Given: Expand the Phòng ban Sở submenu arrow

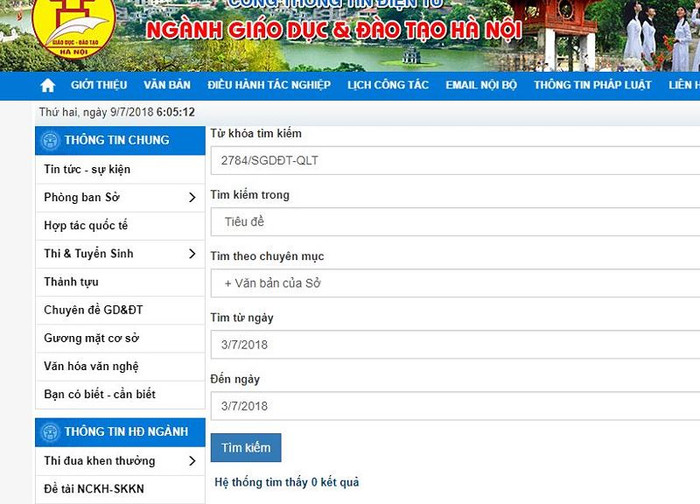Looking at the screenshot, I should coord(192,197).
